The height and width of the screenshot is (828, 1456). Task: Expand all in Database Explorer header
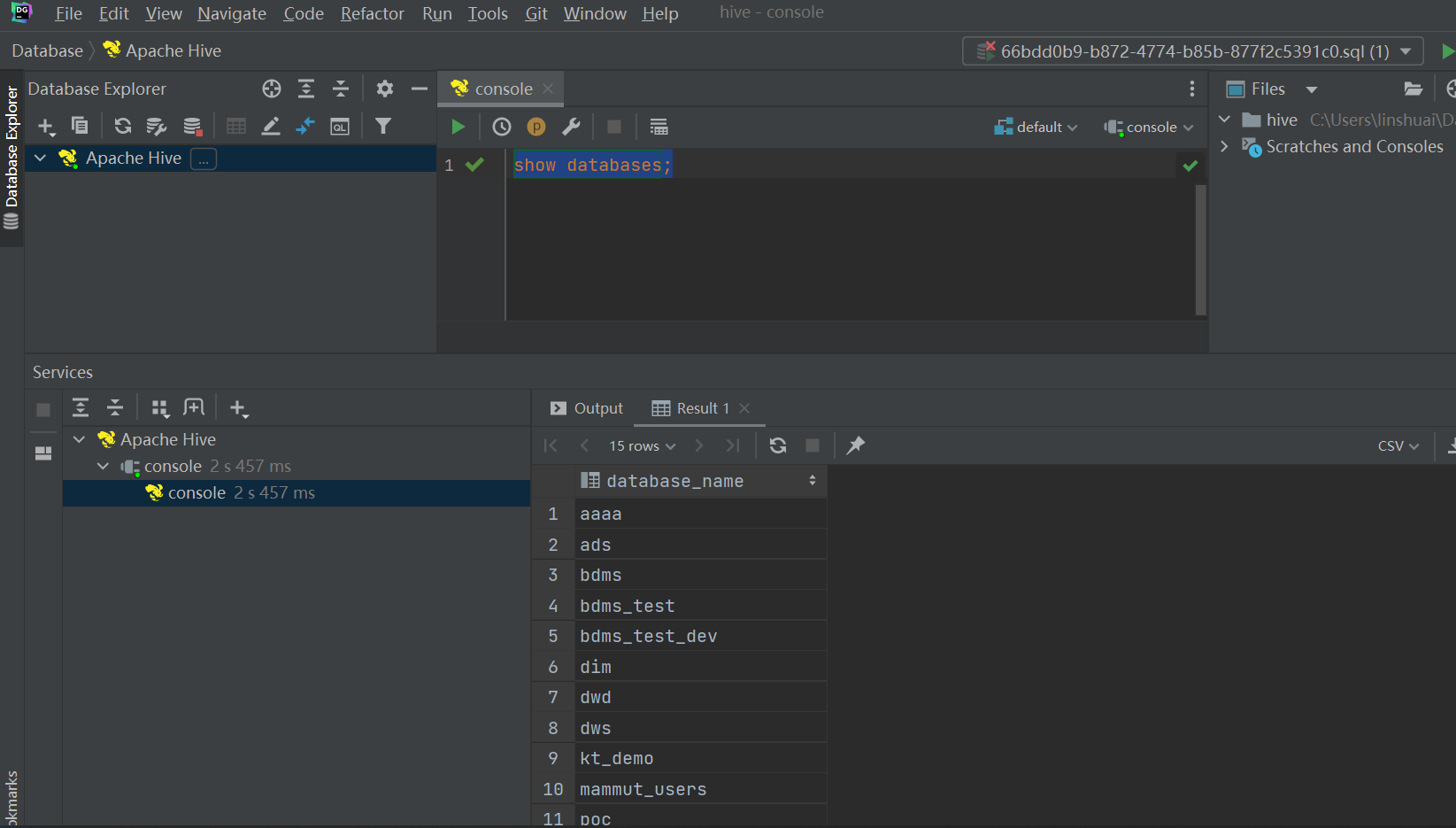(306, 89)
